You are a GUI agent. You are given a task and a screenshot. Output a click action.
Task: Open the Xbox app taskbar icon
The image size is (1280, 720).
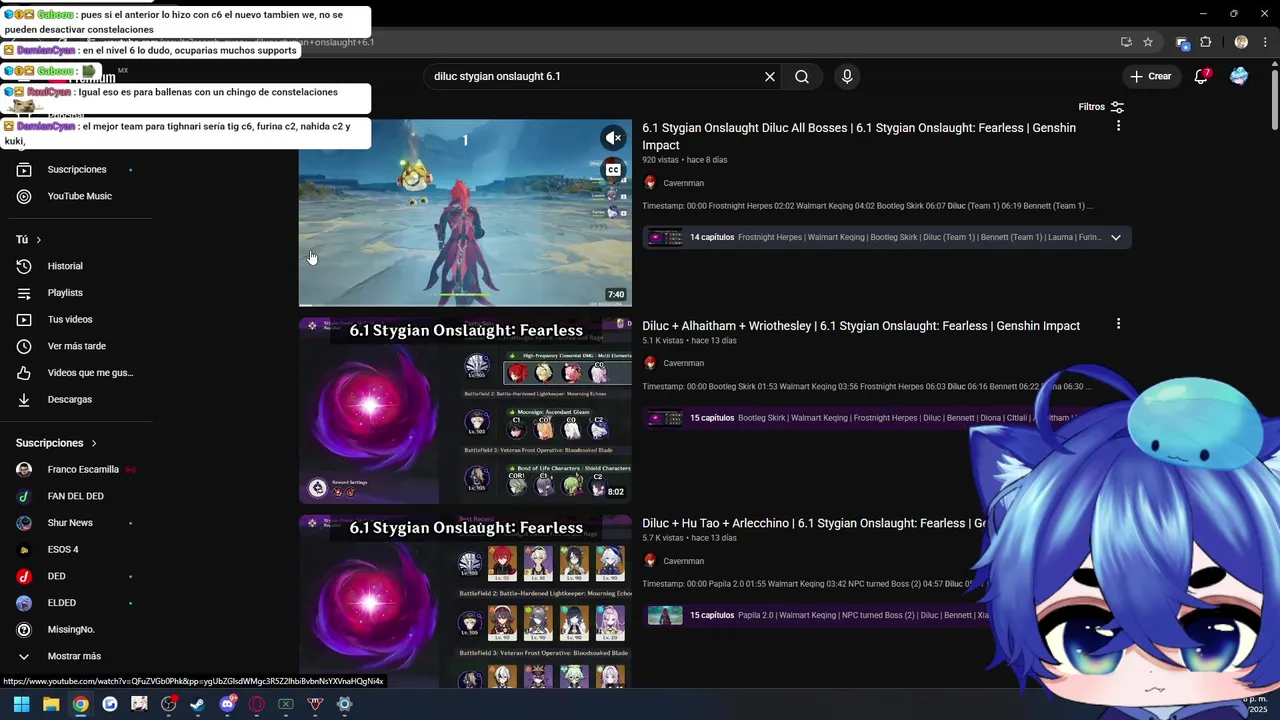pyautogui.click(x=286, y=704)
